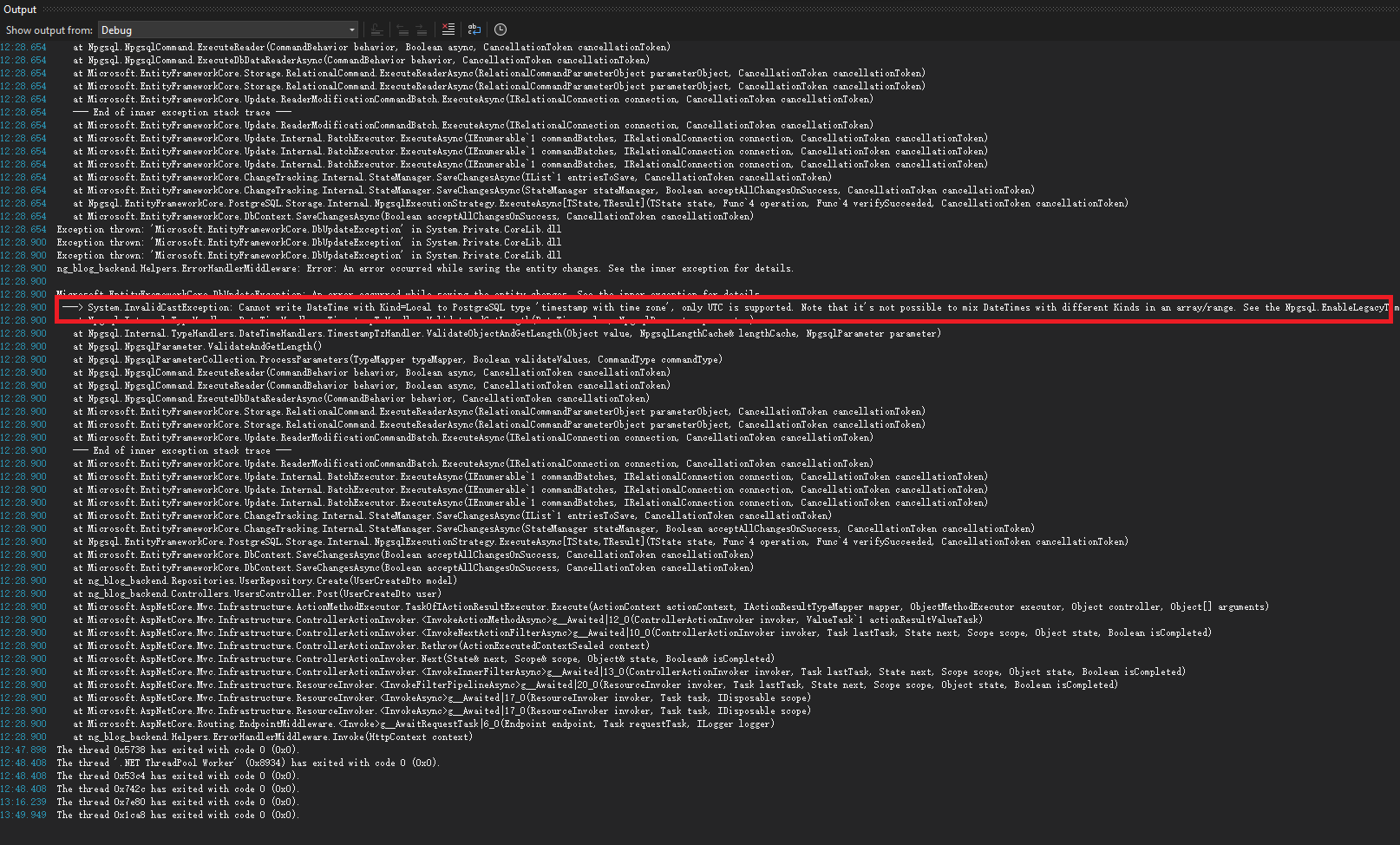Go to next message icon
The image size is (1400, 845).
click(x=421, y=29)
